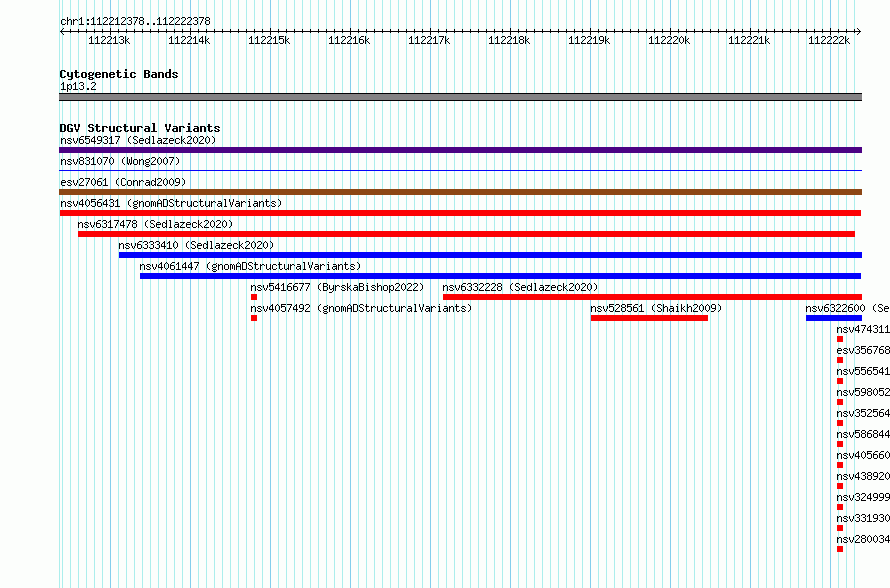
Task: Click the red nsv6332228 variant bar
Action: tap(652, 297)
